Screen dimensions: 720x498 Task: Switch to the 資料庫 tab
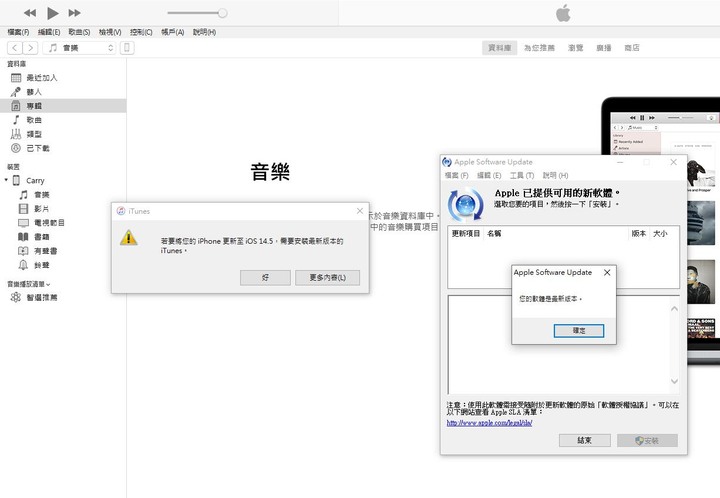(x=500, y=48)
